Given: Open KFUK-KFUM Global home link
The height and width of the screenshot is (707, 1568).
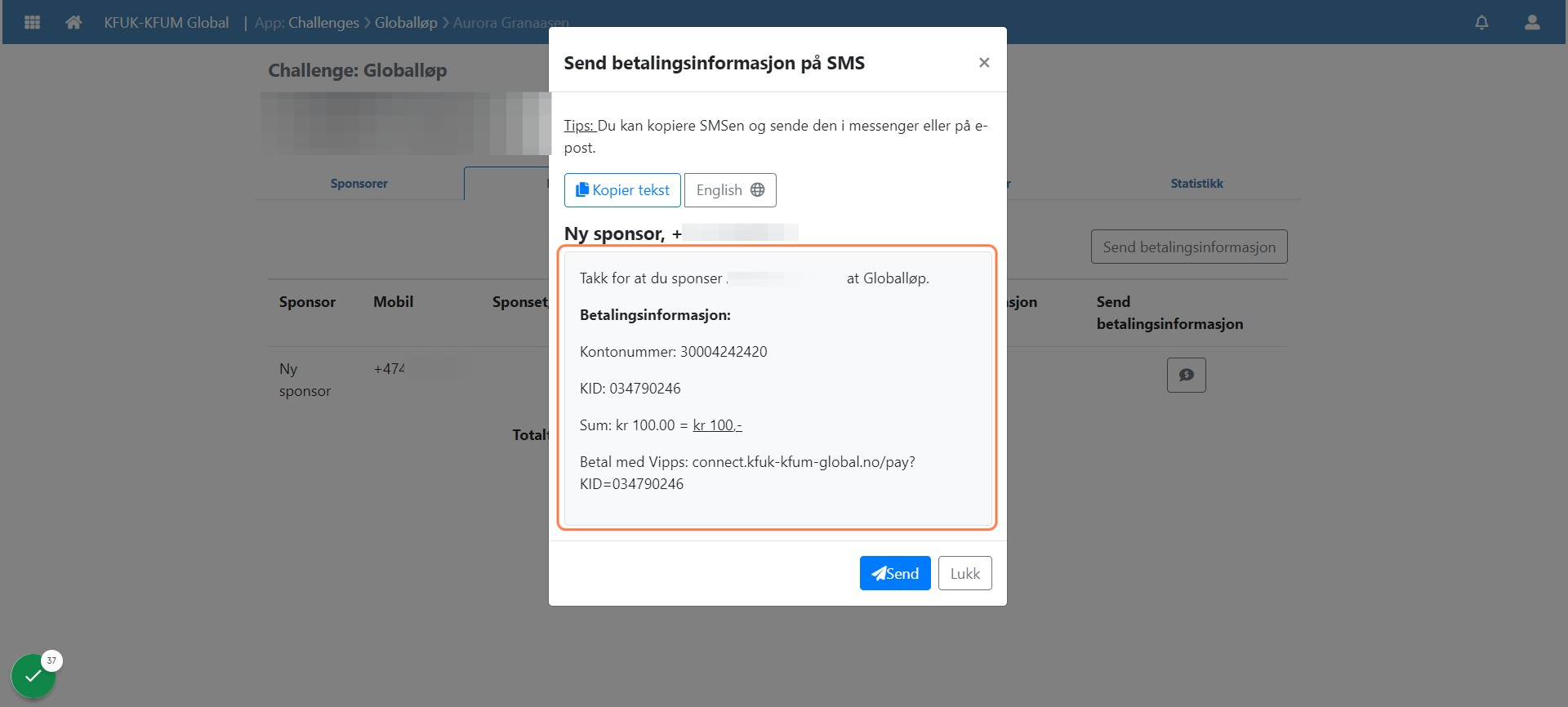Looking at the screenshot, I should (x=167, y=23).
